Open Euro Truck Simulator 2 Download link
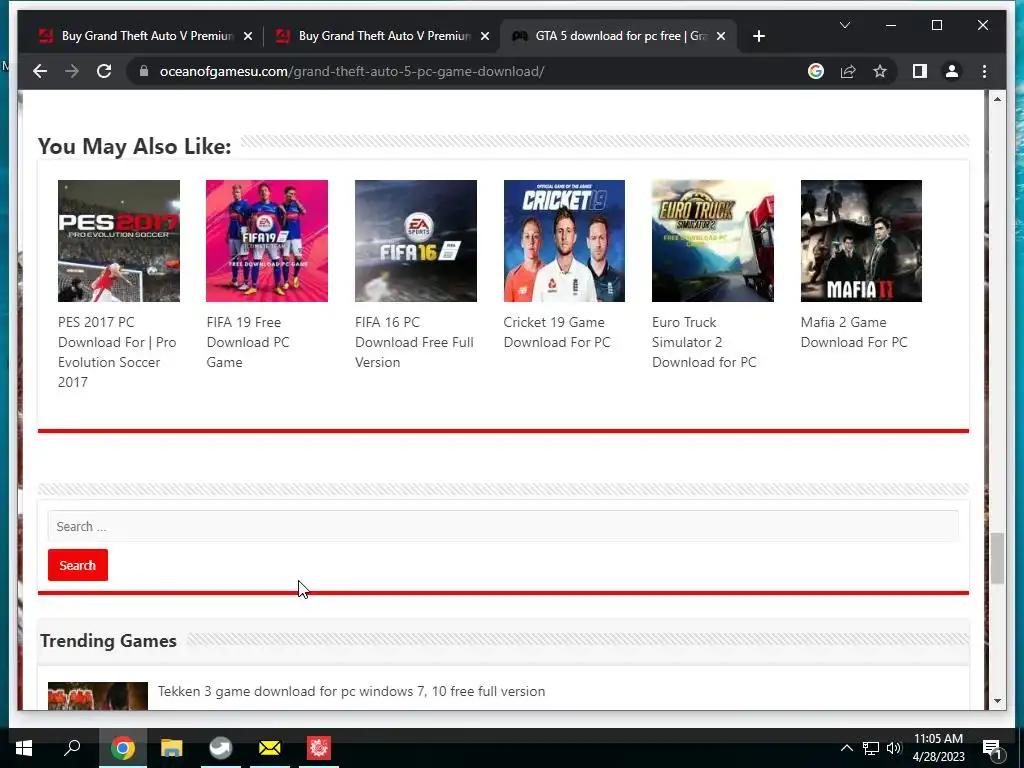The image size is (1024, 768). click(704, 342)
